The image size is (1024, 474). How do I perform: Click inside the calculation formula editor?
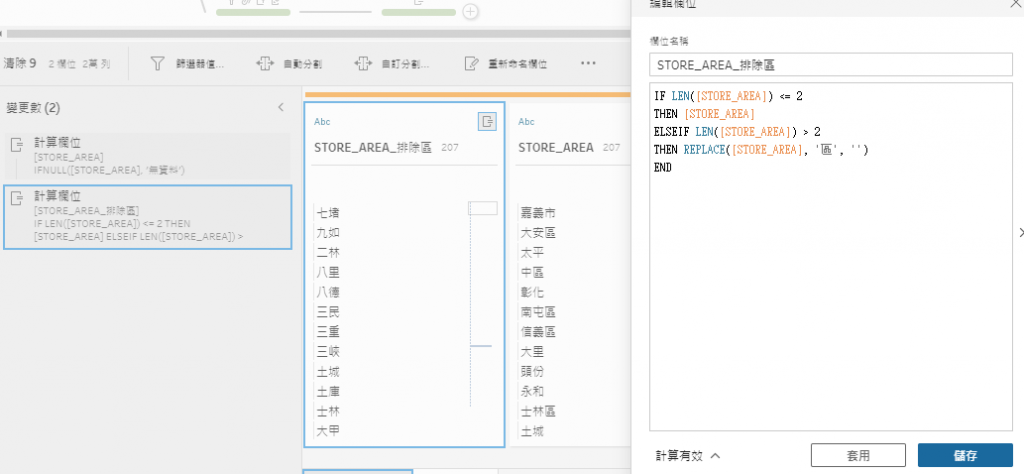point(831,257)
